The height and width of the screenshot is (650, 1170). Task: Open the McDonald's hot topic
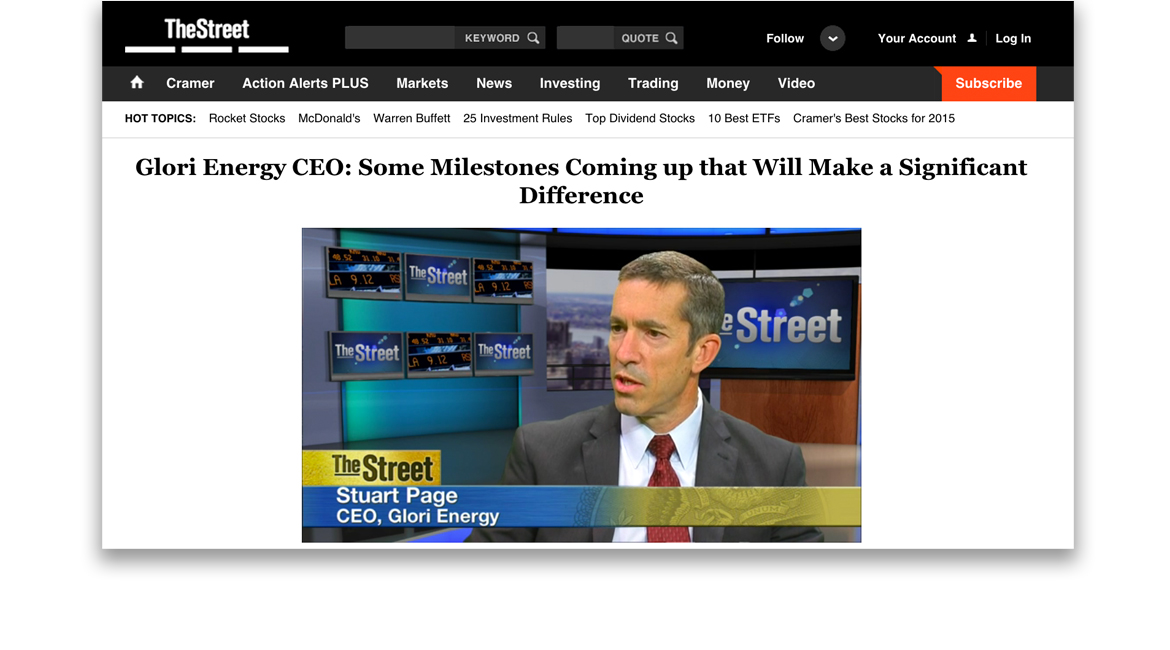coord(329,119)
